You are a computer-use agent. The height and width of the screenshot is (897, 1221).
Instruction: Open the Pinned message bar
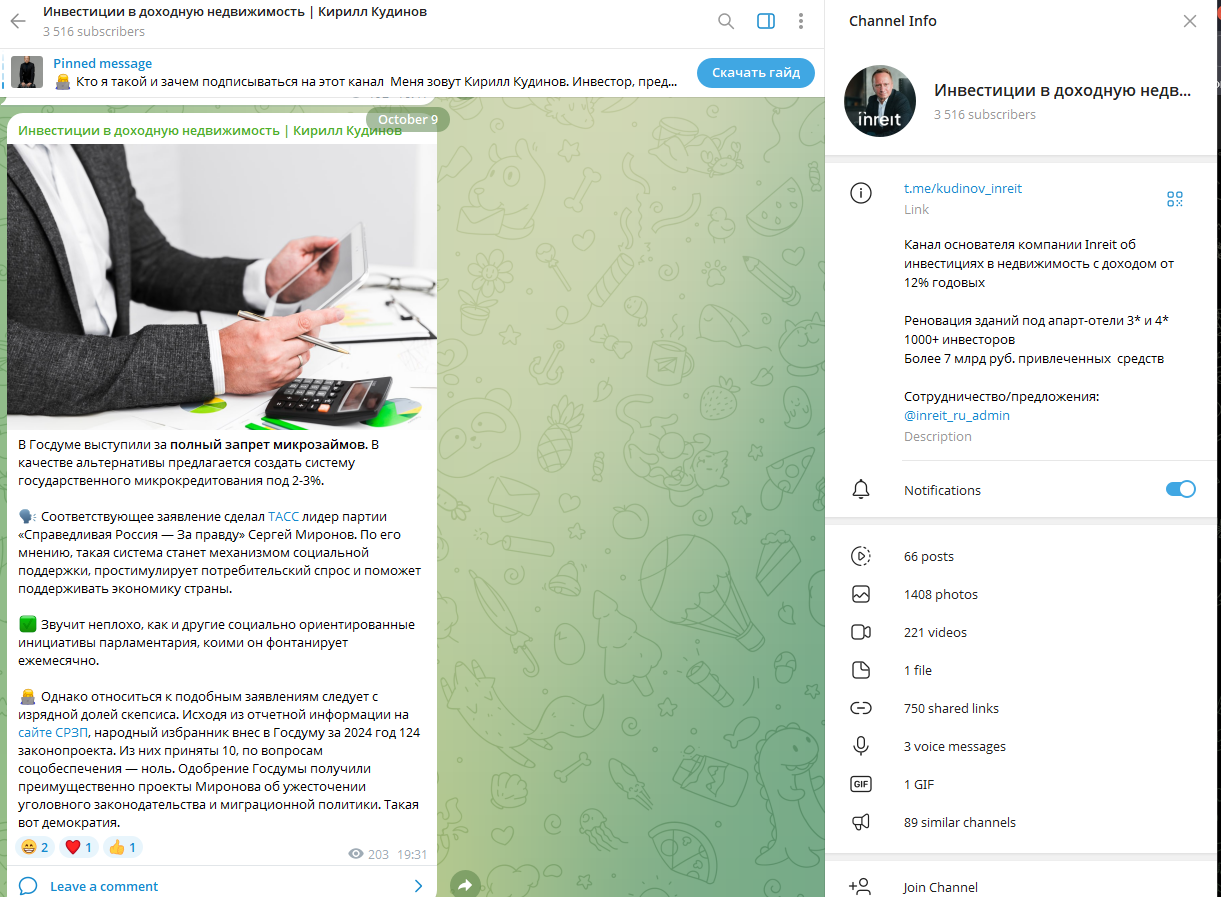[x=350, y=73]
